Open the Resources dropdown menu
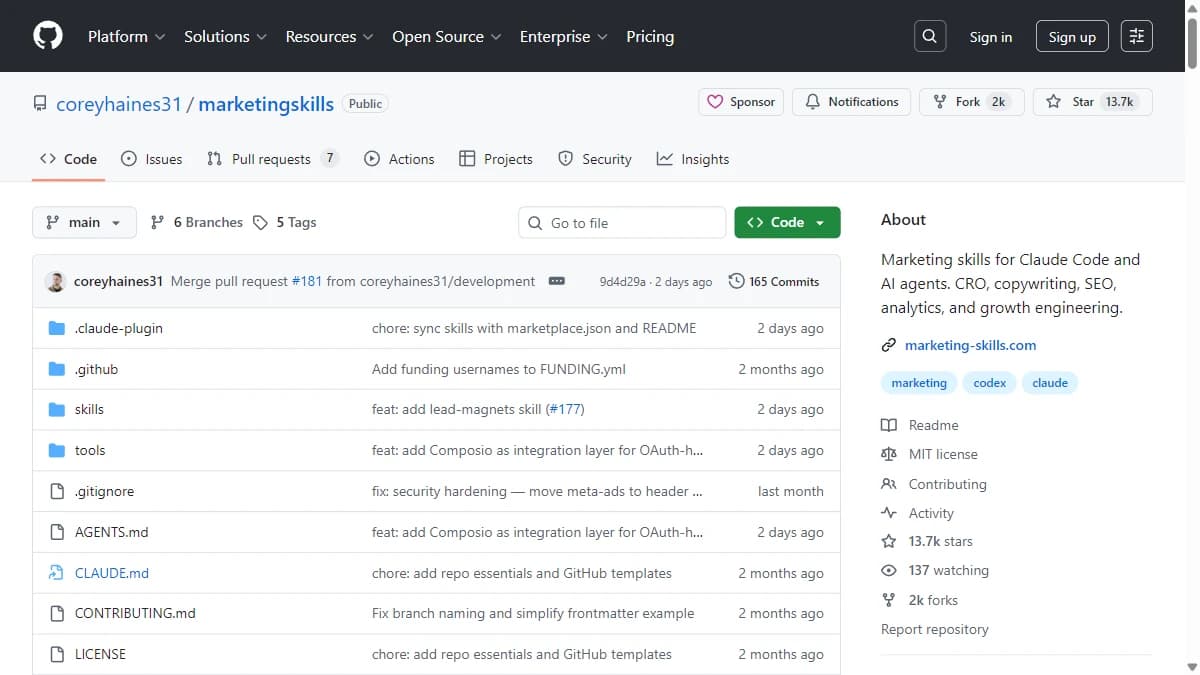This screenshot has width=1200, height=675. [329, 36]
